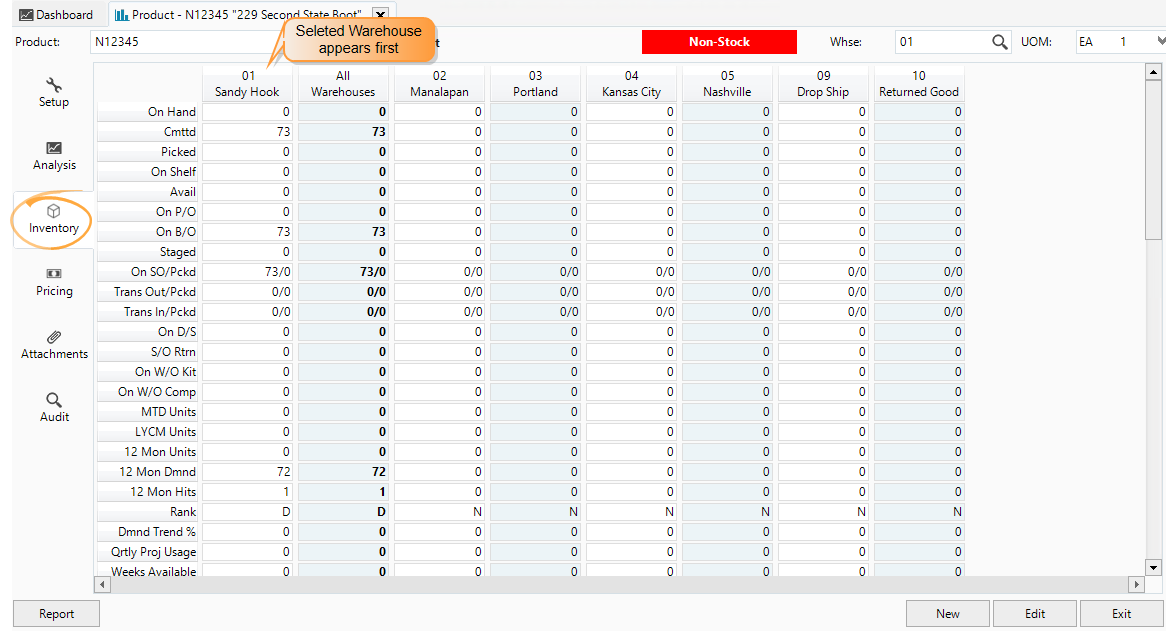This screenshot has width=1166, height=631.
Task: Click the Attachments paperclip icon
Action: (x=53, y=337)
